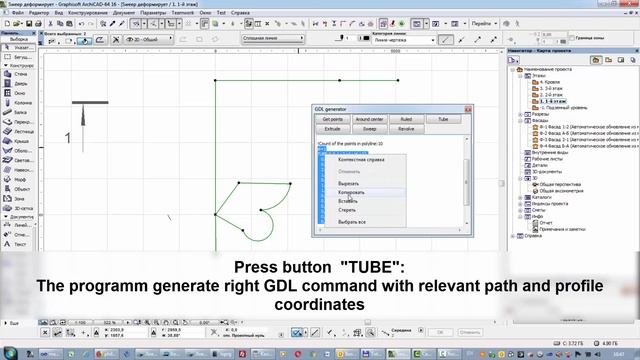The height and width of the screenshot is (360, 640).
Task: Select the Wall tool (Стена)
Action: pos(18,74)
